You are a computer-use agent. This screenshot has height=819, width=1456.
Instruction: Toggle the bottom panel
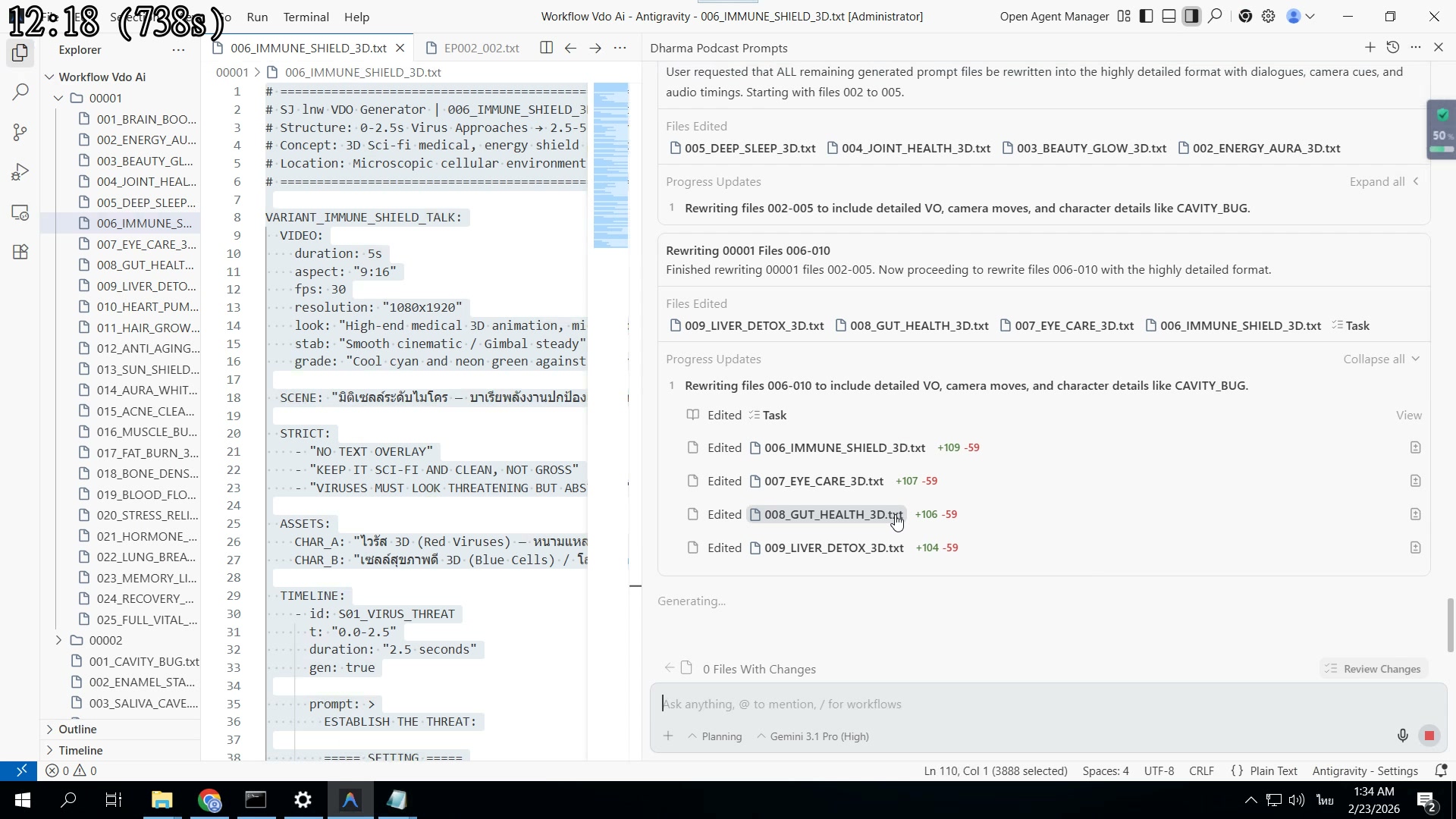(1169, 16)
